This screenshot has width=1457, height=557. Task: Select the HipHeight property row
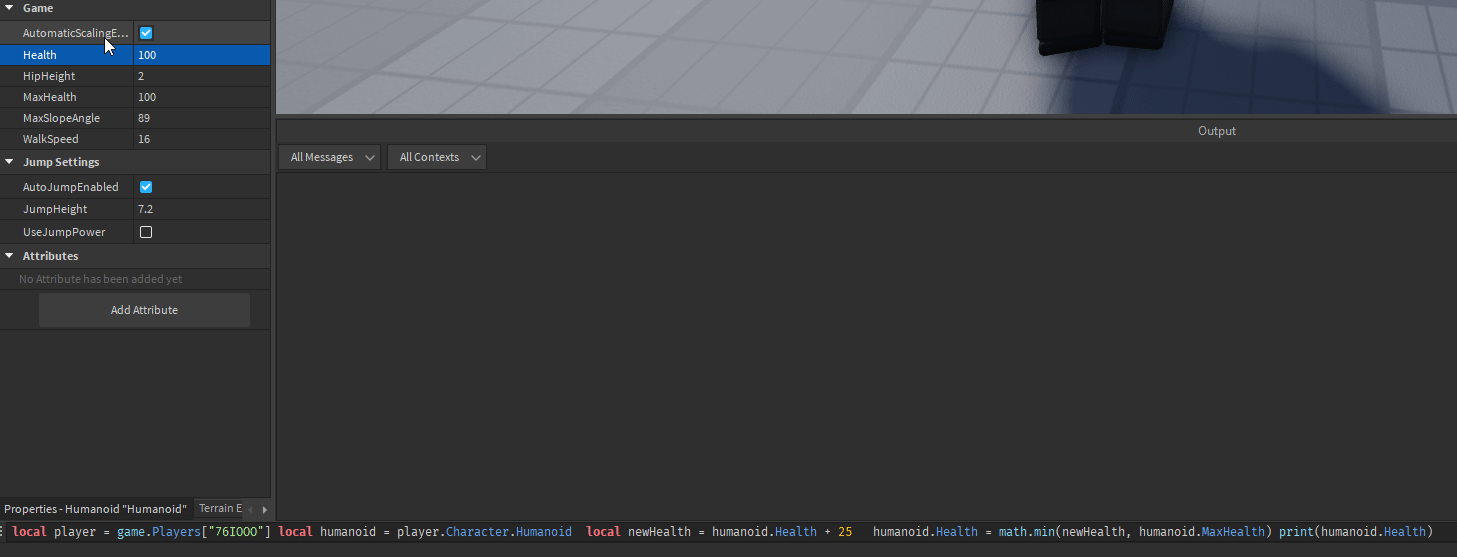[x=135, y=76]
